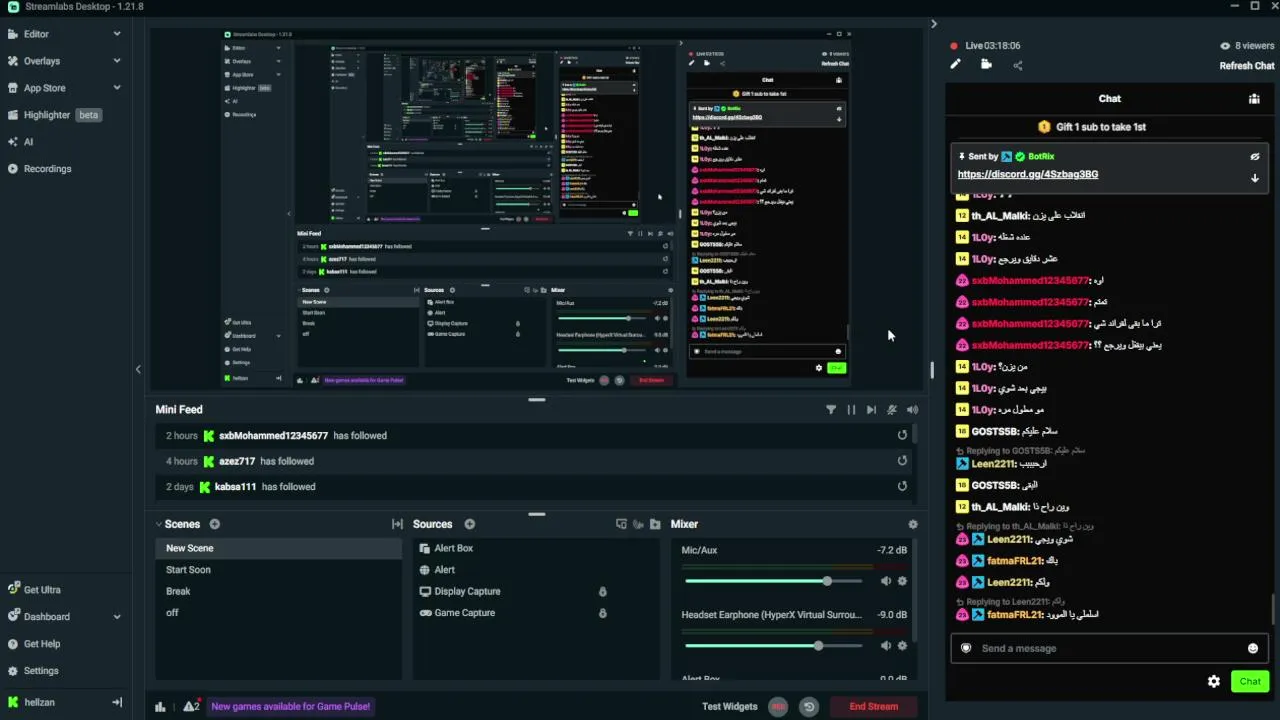Open Headset Earphone settings gear
Viewport: 1280px width, 720px height.
pyautogui.click(x=902, y=646)
